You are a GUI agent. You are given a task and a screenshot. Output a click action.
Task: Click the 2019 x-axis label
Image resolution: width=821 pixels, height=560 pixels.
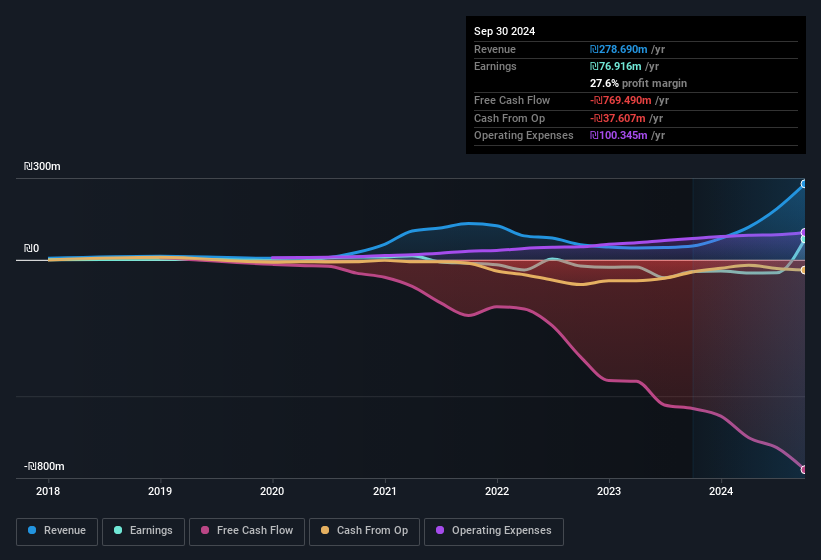(x=160, y=491)
